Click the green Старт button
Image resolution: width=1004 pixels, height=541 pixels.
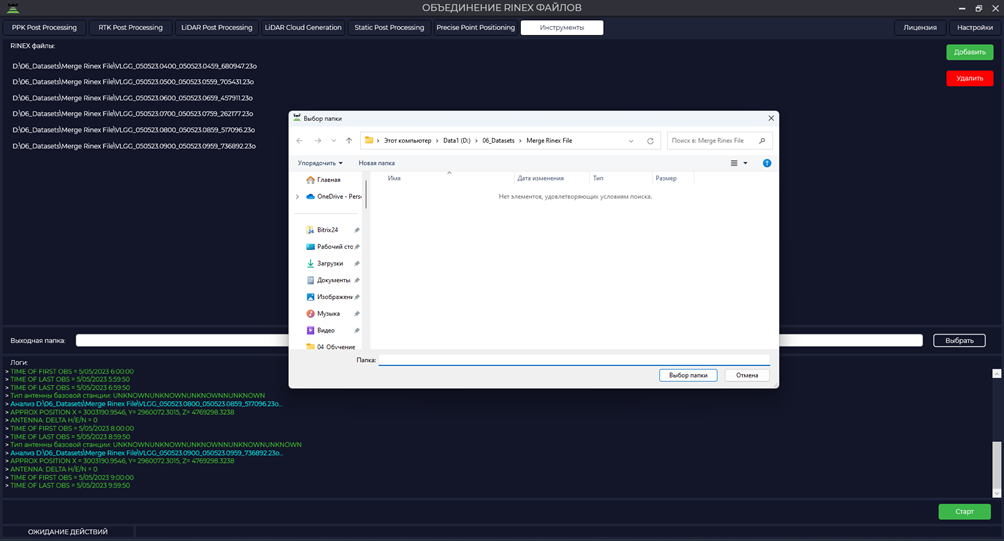(964, 512)
